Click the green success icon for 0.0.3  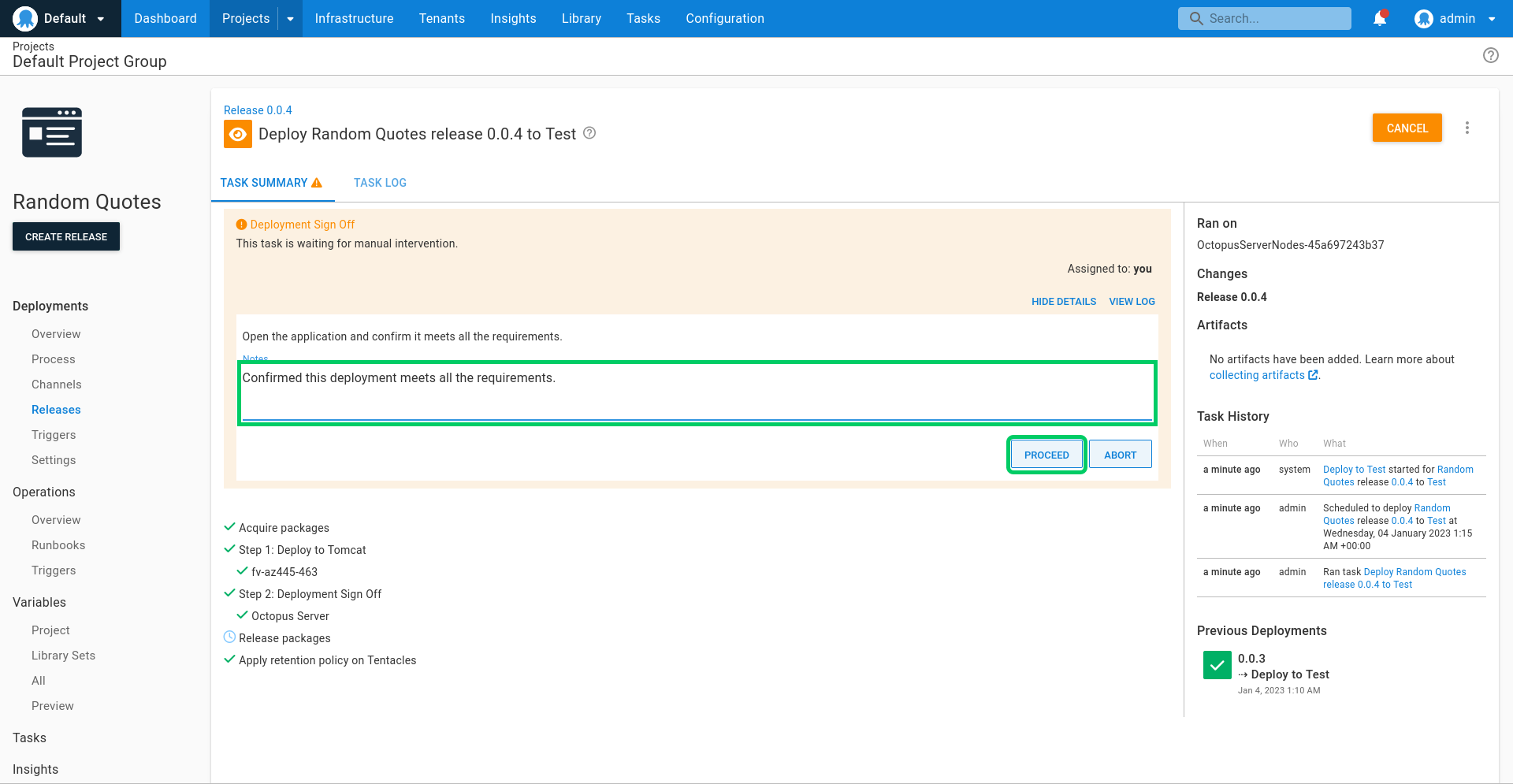[1217, 665]
